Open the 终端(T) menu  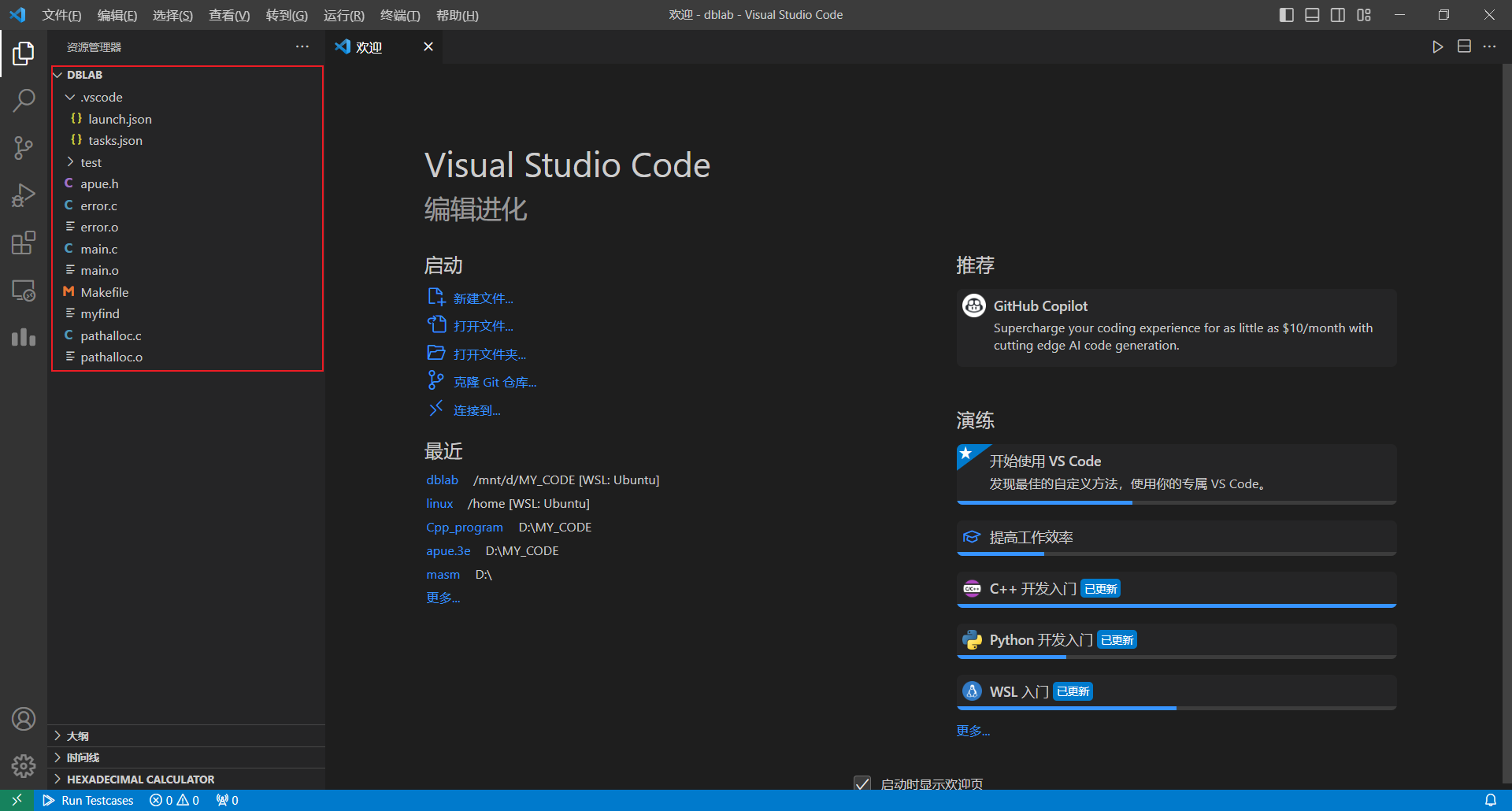click(399, 15)
